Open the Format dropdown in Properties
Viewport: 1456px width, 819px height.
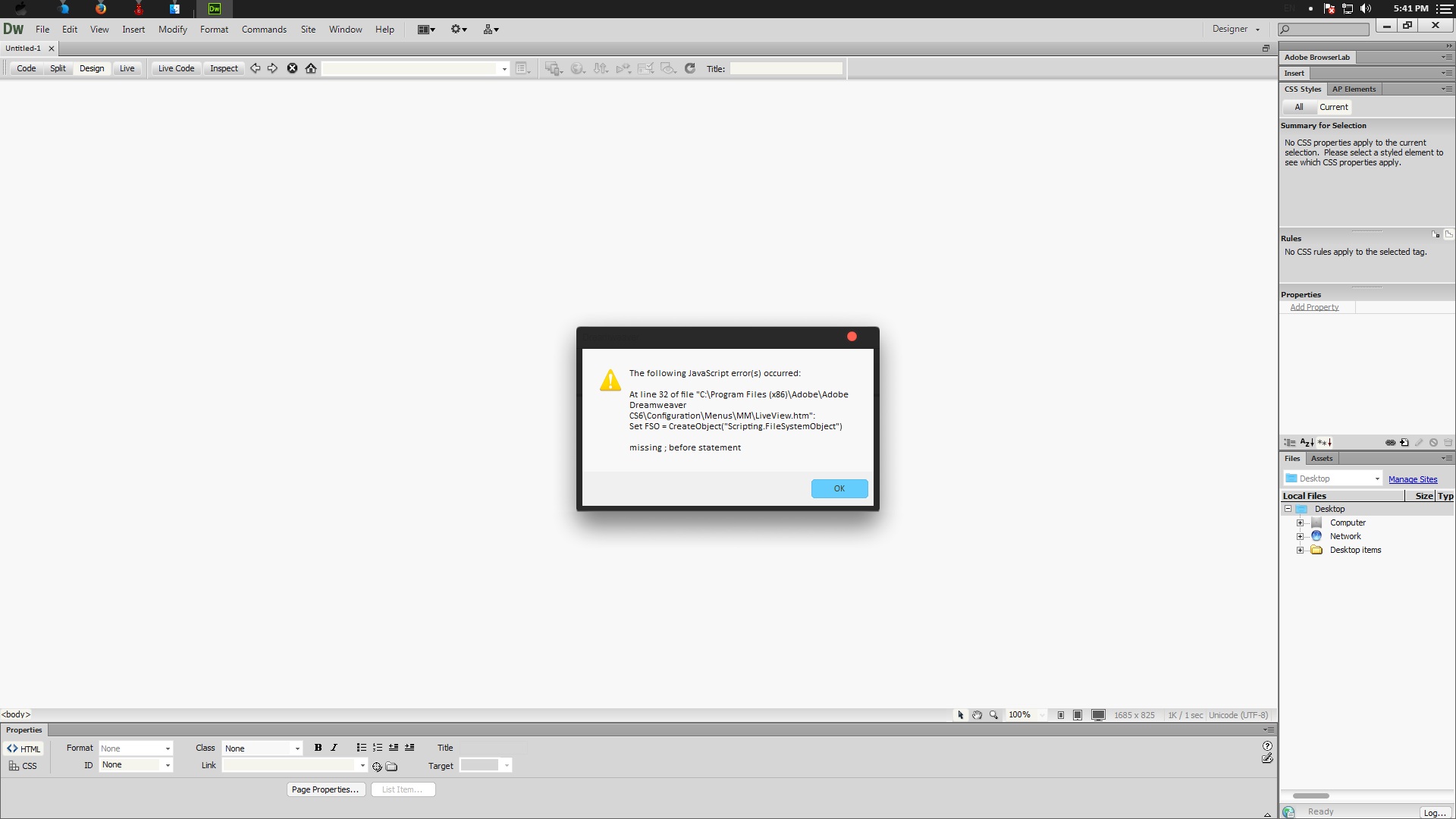(136, 748)
